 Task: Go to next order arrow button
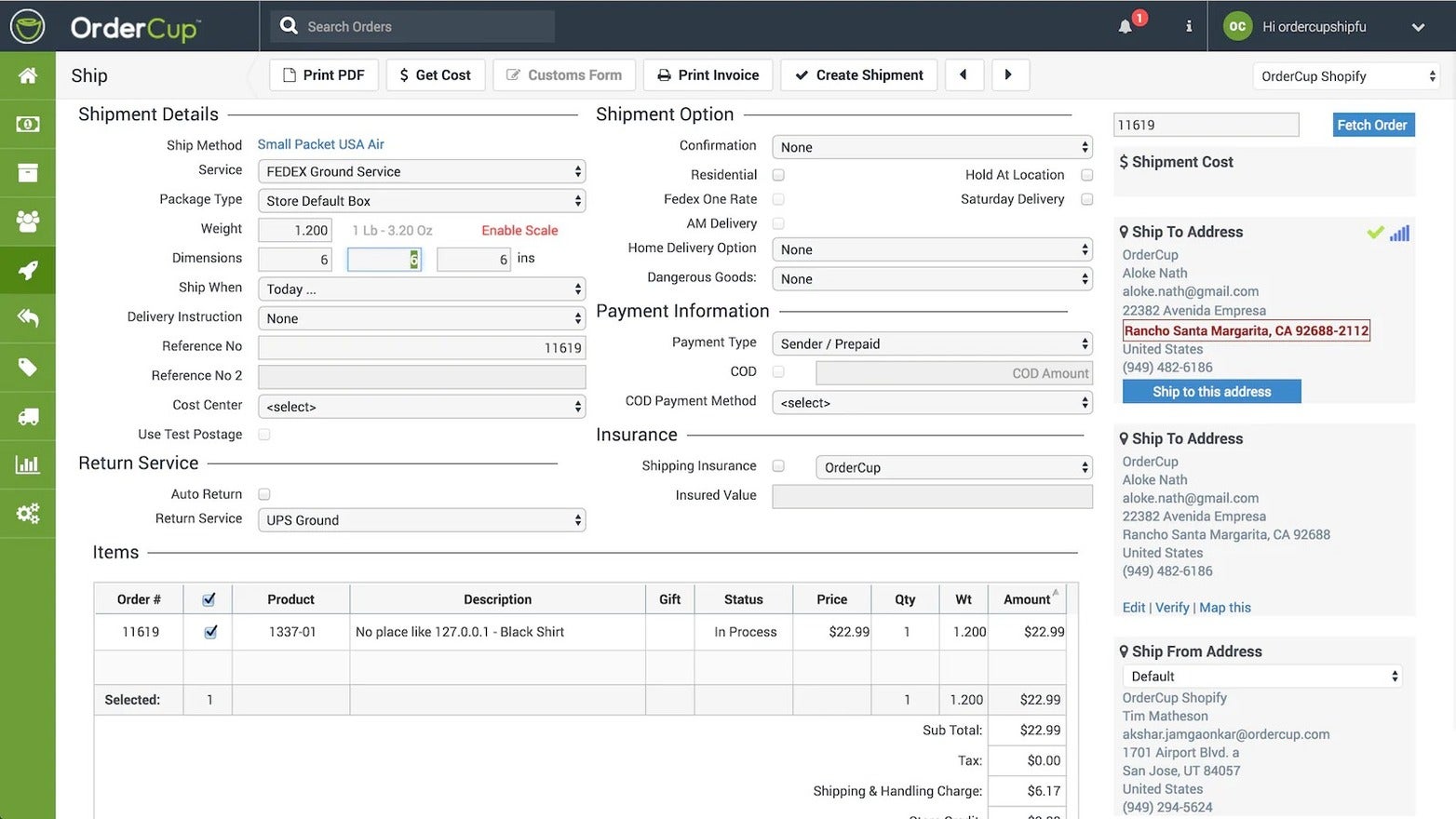[1008, 74]
